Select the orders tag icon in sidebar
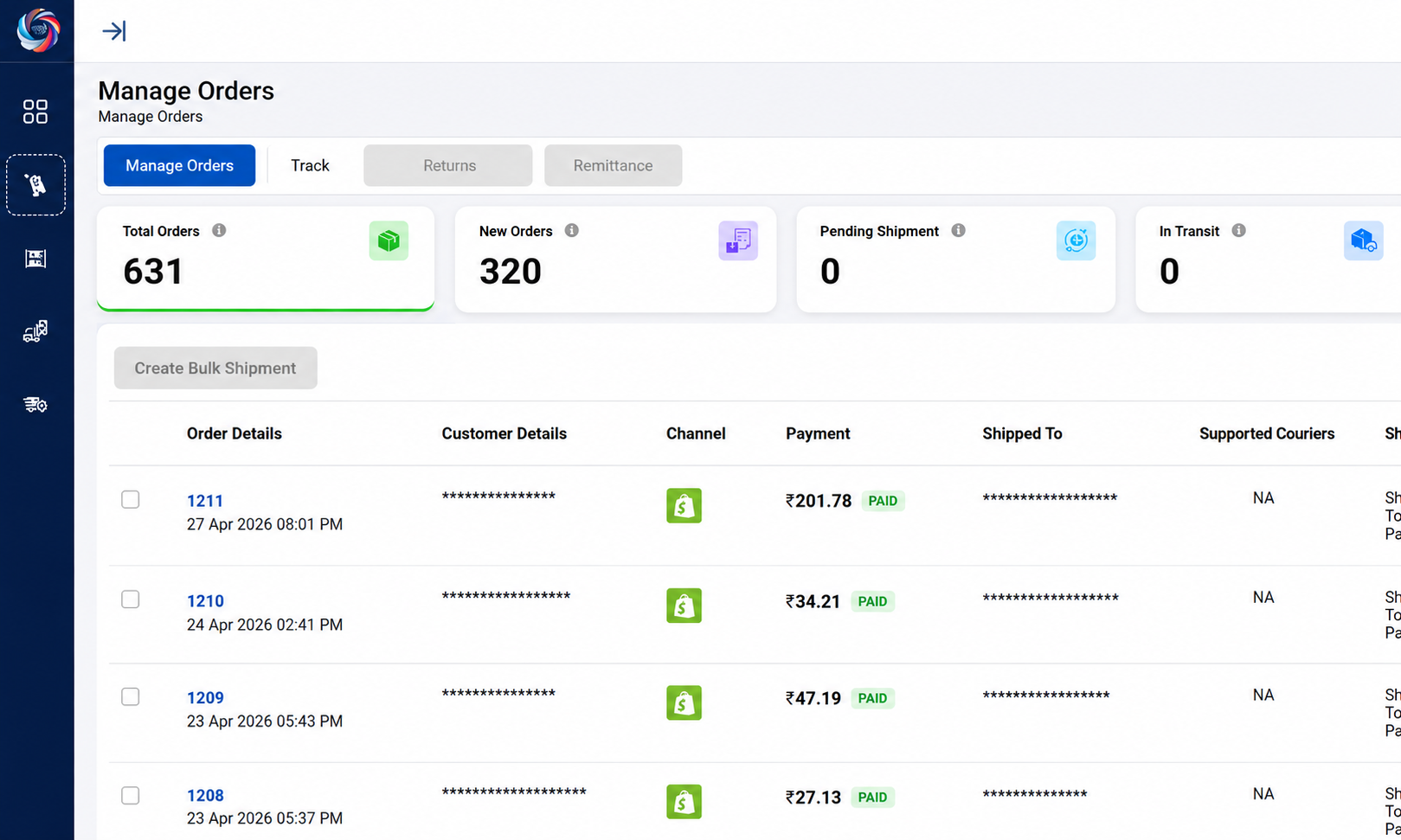 coord(35,185)
